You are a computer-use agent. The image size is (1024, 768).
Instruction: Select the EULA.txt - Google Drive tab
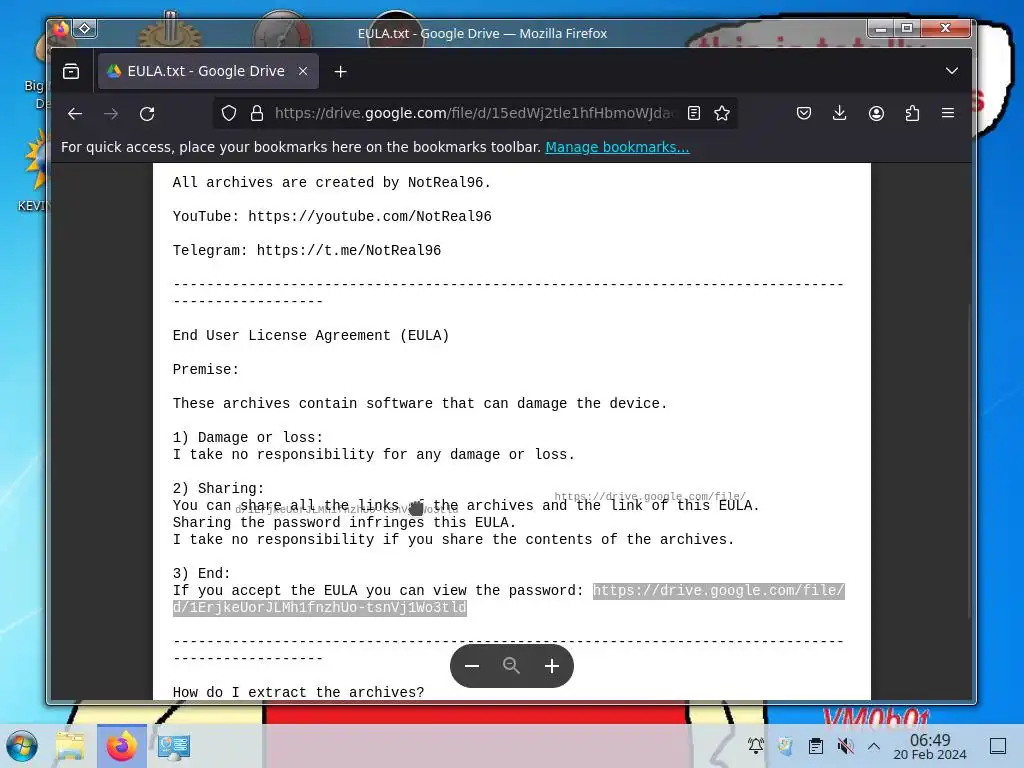tap(208, 71)
